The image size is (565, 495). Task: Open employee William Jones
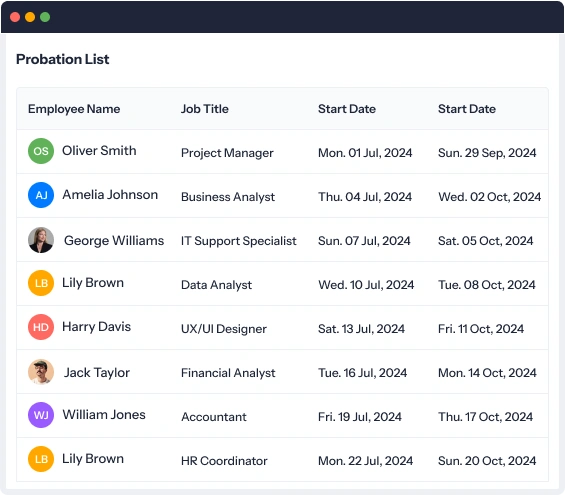[x=104, y=415]
